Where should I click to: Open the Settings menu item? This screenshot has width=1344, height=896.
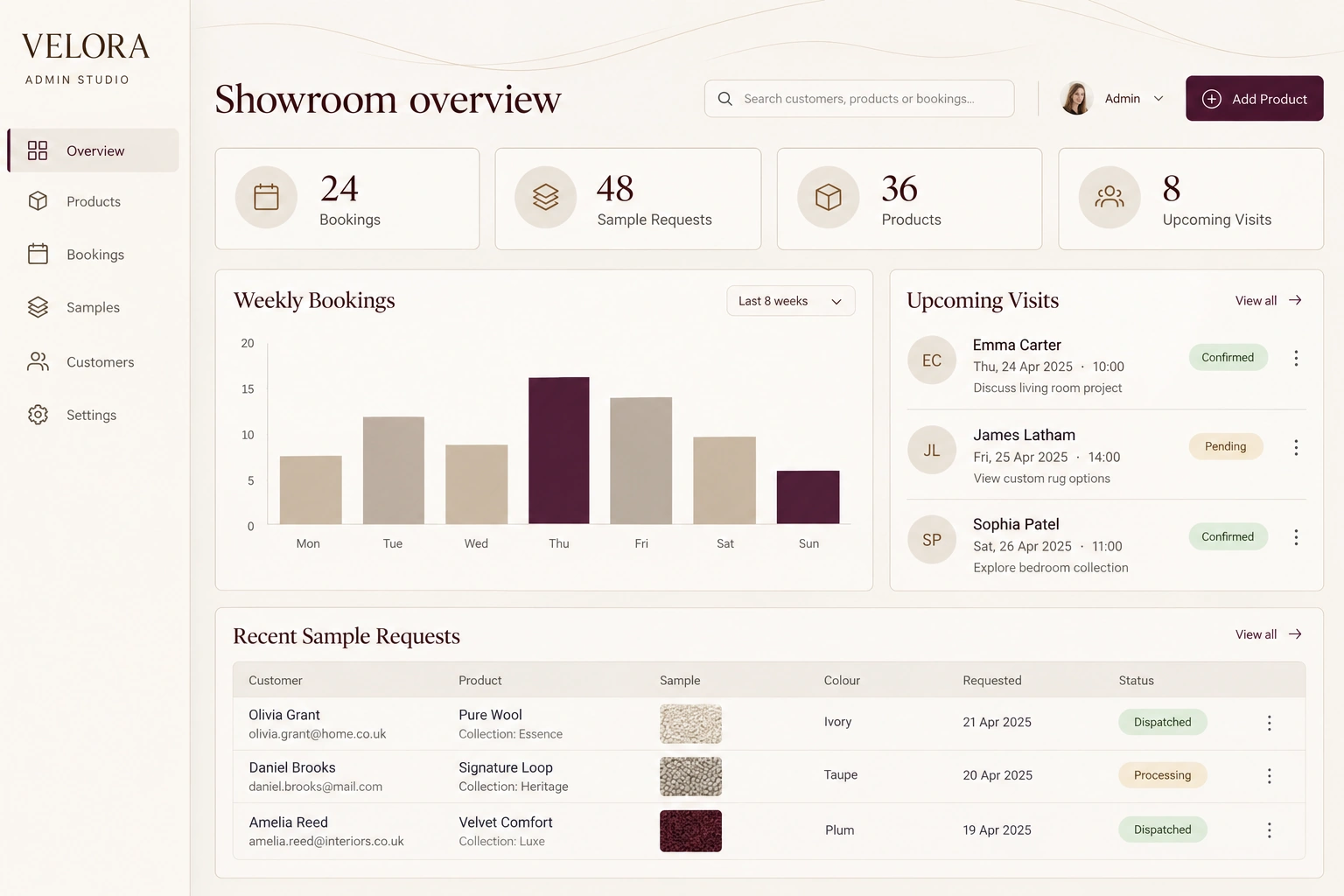(94, 415)
